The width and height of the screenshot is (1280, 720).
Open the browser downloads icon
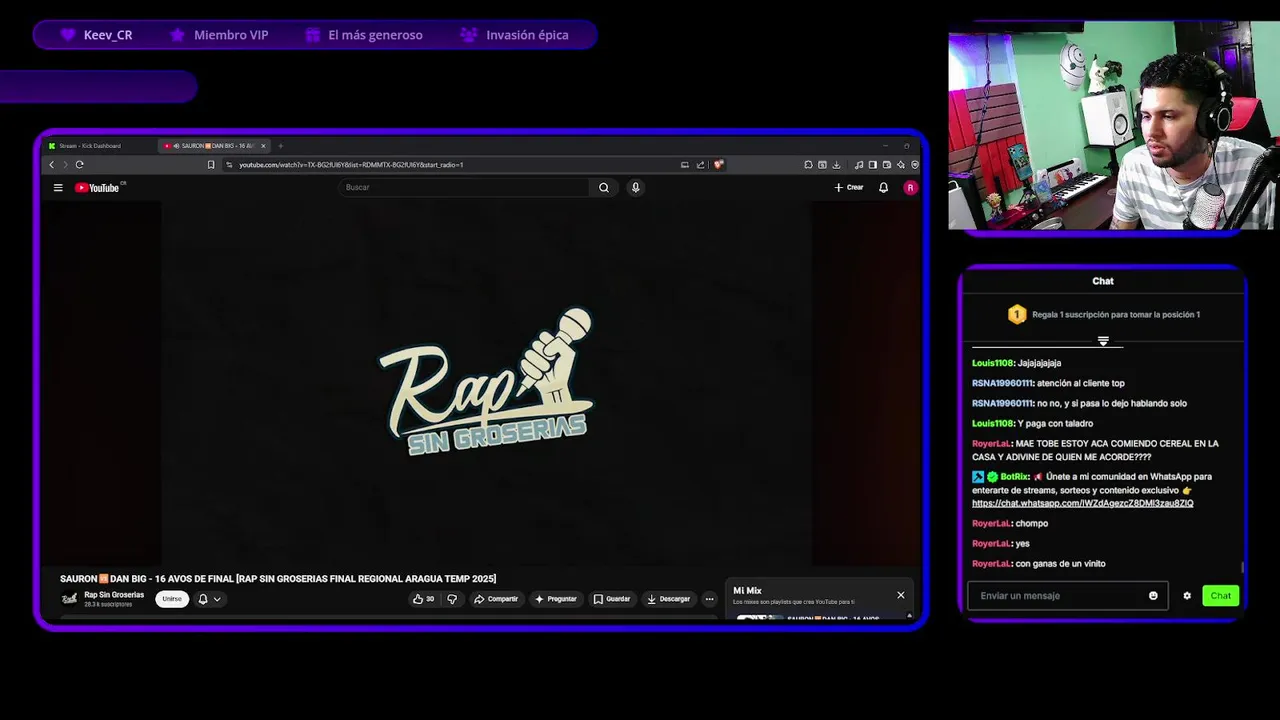(x=836, y=165)
